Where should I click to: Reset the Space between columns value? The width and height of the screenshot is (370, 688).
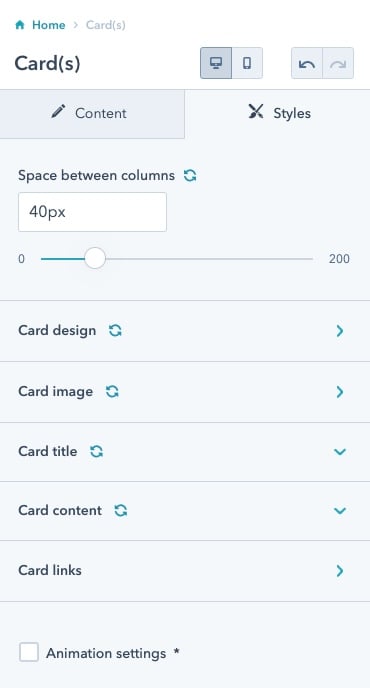tap(190, 176)
